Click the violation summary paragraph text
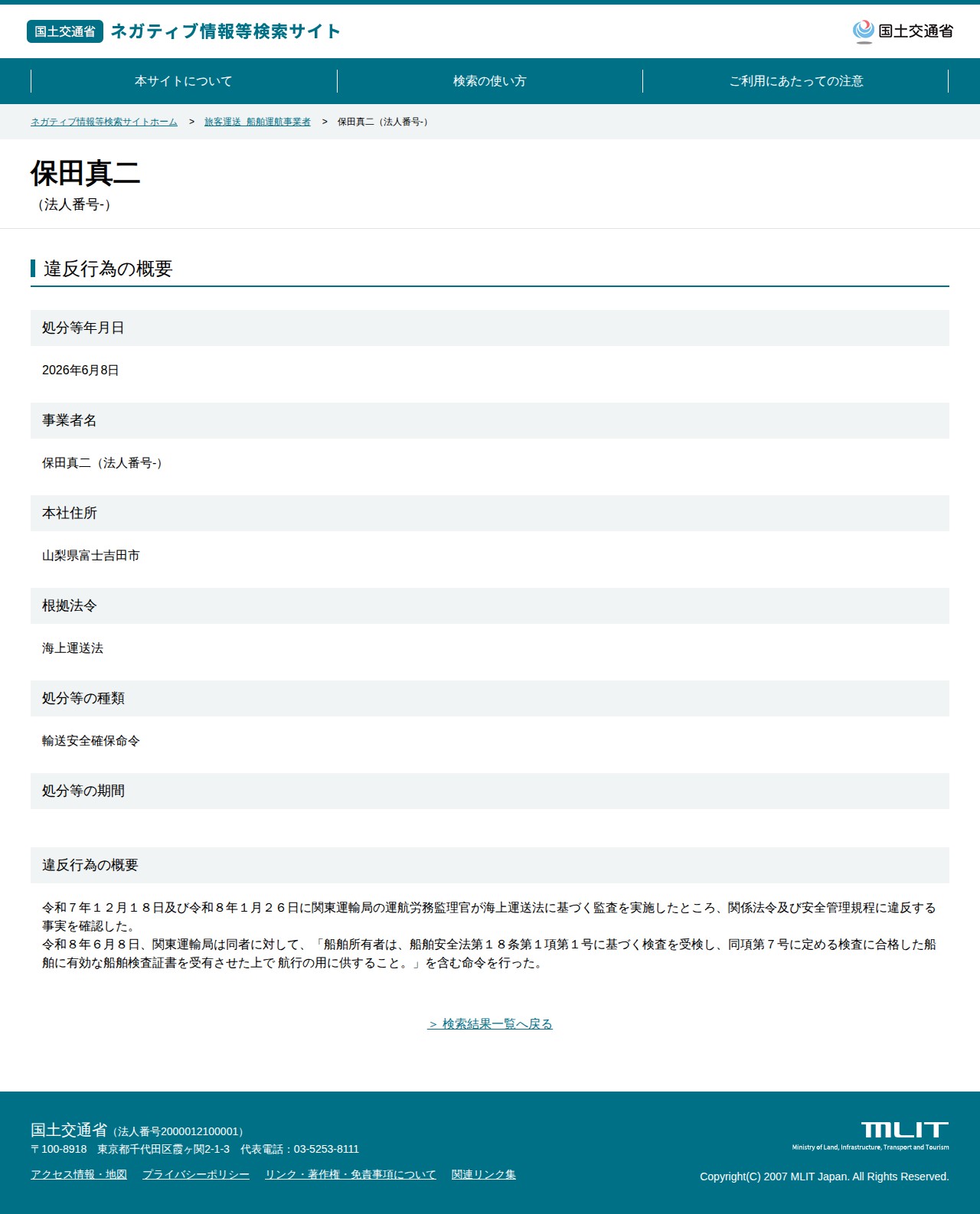 click(489, 935)
